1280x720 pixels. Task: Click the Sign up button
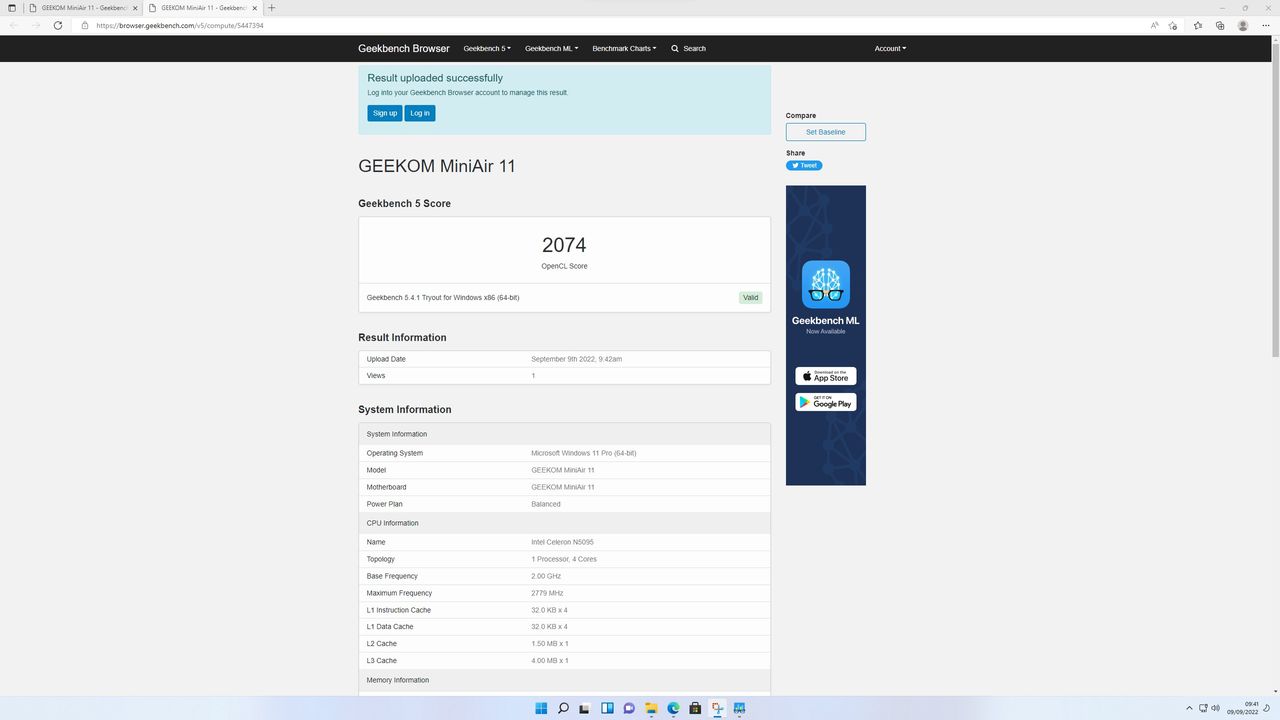point(385,113)
